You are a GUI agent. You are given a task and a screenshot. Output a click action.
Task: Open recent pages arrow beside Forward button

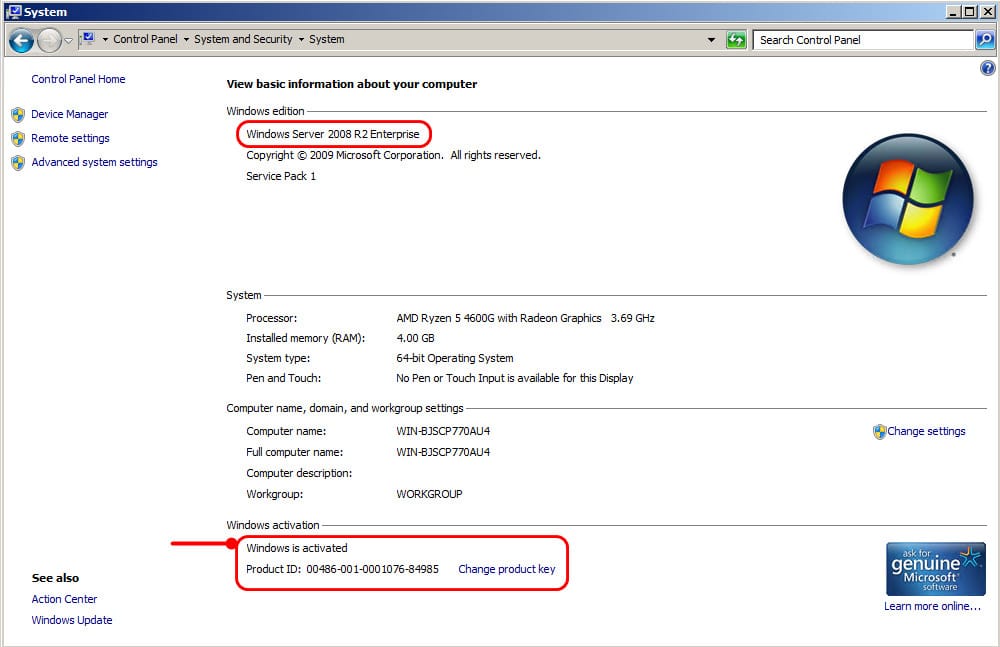coord(68,41)
